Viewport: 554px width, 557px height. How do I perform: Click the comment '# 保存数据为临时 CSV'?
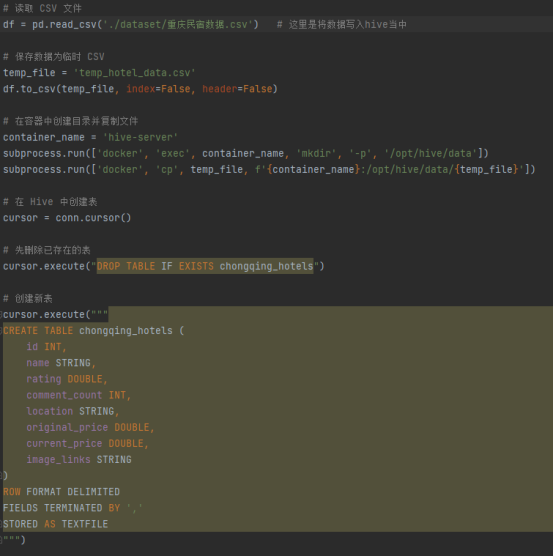pos(54,57)
